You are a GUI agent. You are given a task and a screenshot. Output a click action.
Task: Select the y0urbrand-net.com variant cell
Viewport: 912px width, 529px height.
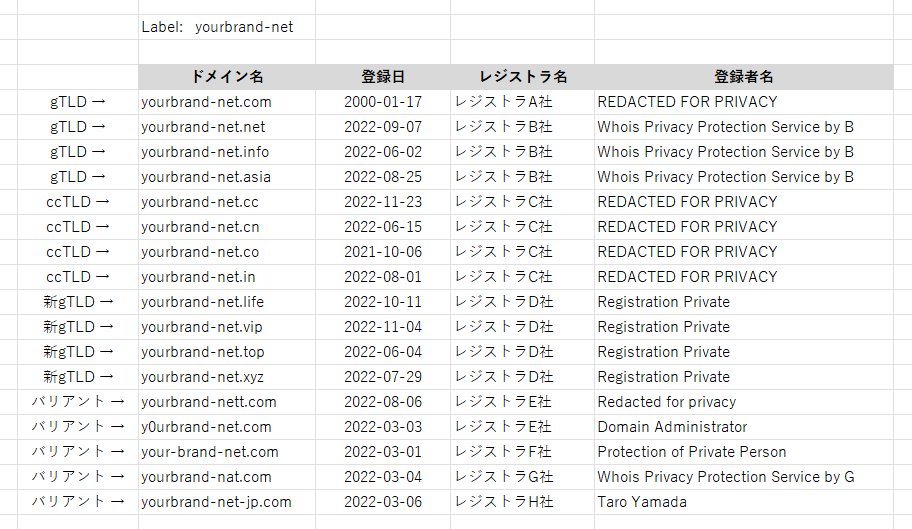pos(227,427)
